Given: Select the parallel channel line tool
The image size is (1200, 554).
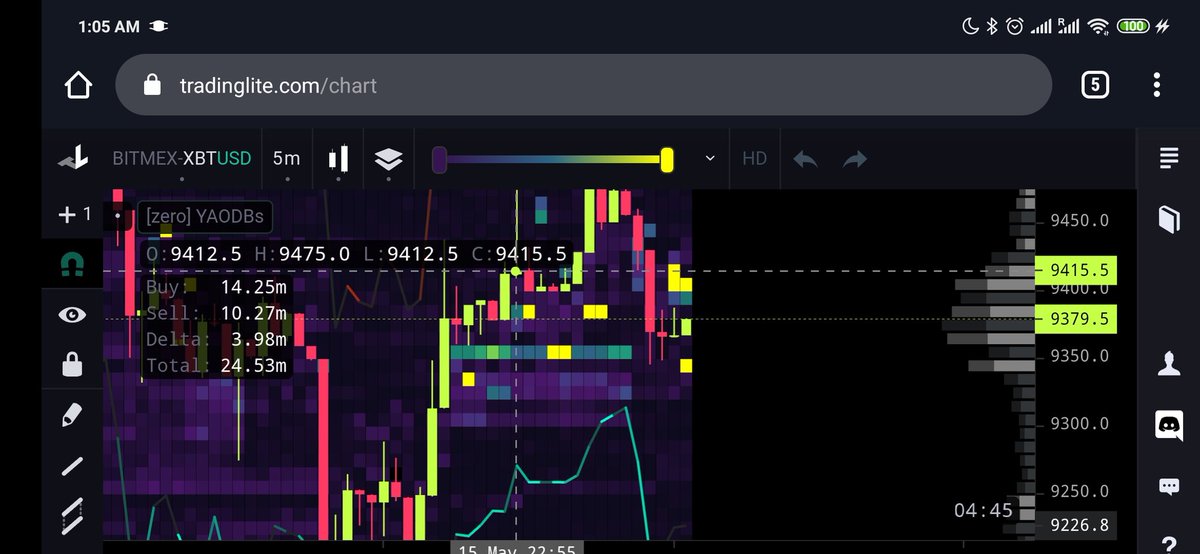Looking at the screenshot, I should pos(72,516).
